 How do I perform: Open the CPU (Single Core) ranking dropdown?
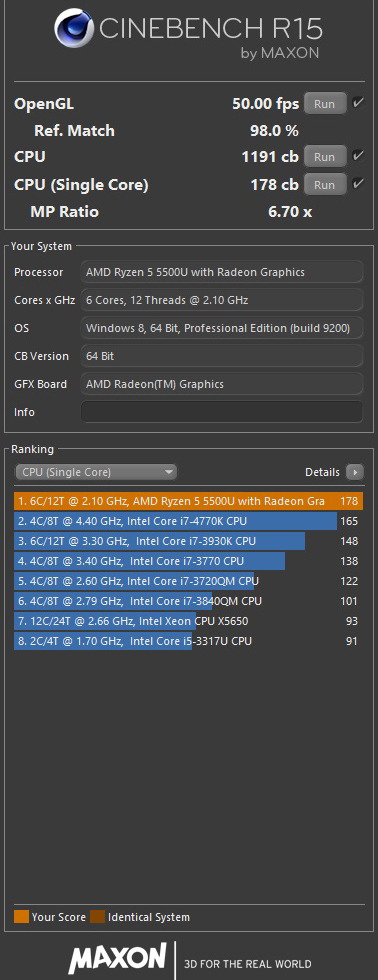click(x=96, y=472)
